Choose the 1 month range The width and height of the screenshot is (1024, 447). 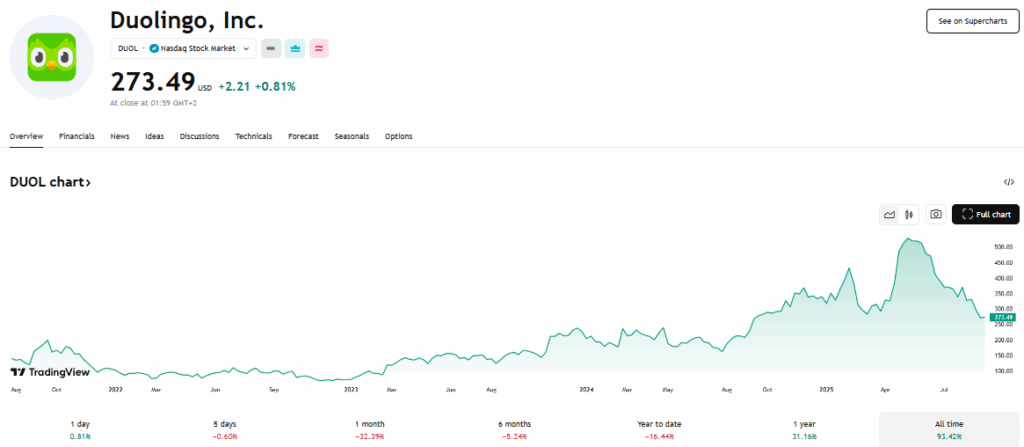(370, 429)
